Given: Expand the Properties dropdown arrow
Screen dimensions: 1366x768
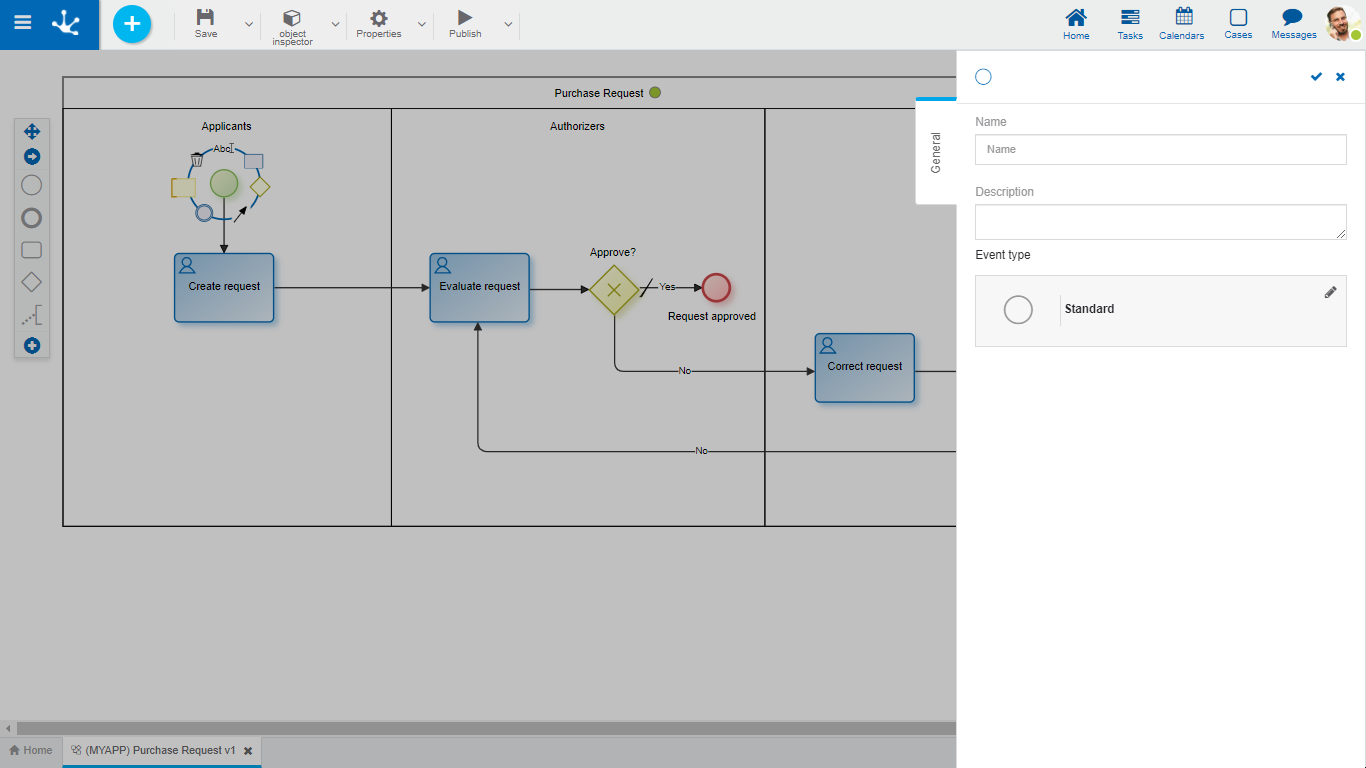Looking at the screenshot, I should click(421, 24).
